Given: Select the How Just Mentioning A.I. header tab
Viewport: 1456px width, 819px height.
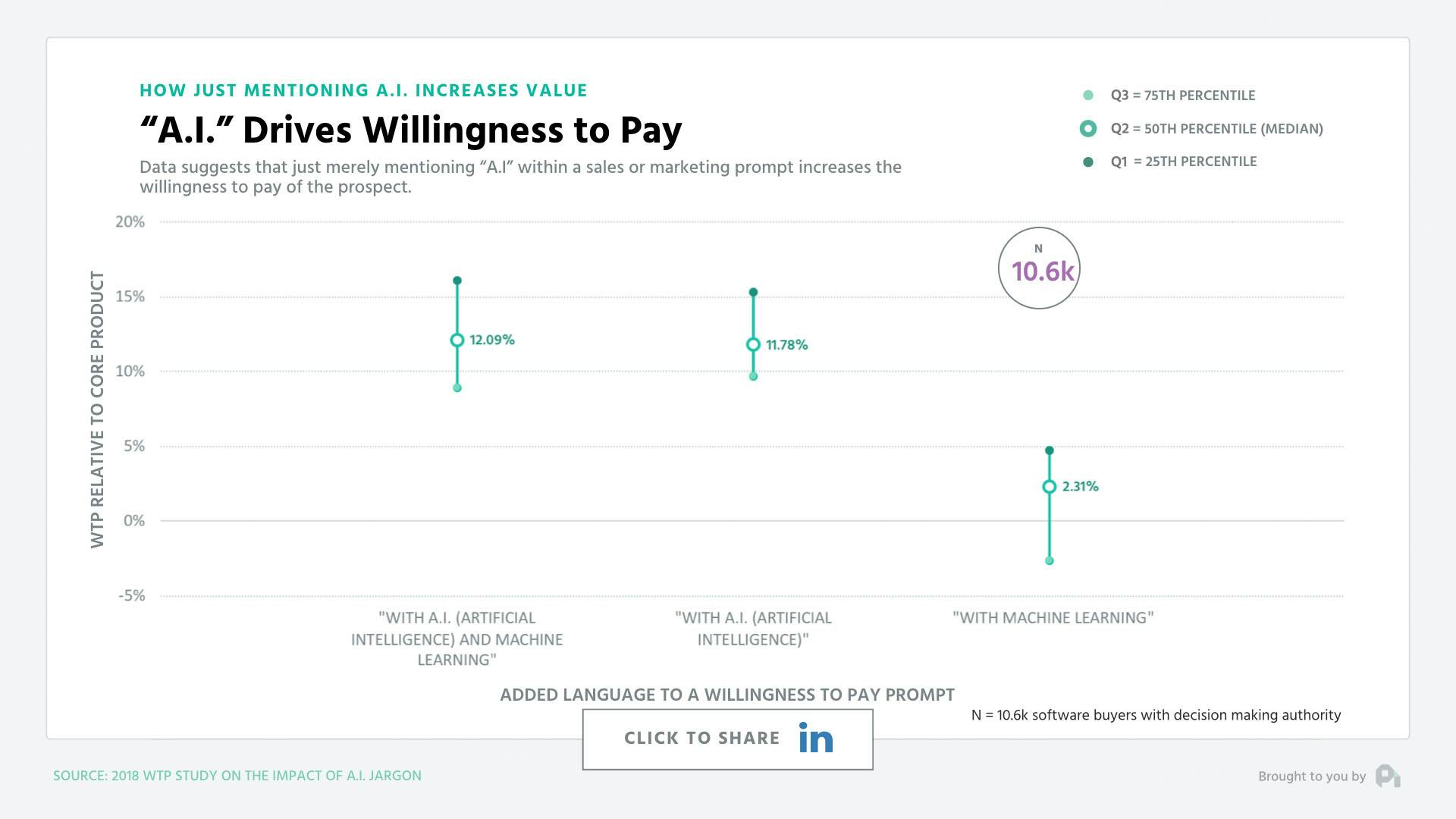Looking at the screenshot, I should [363, 89].
